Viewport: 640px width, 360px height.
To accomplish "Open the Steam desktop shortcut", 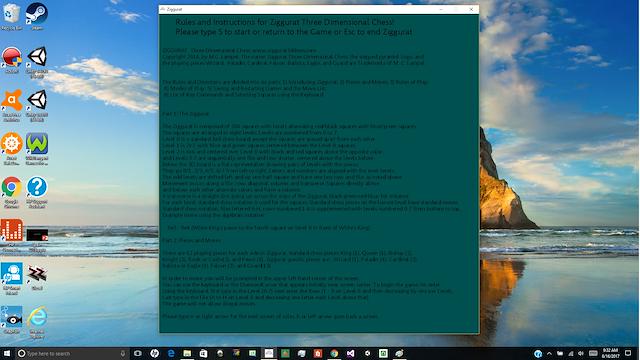I will pyautogui.click(x=37, y=16).
